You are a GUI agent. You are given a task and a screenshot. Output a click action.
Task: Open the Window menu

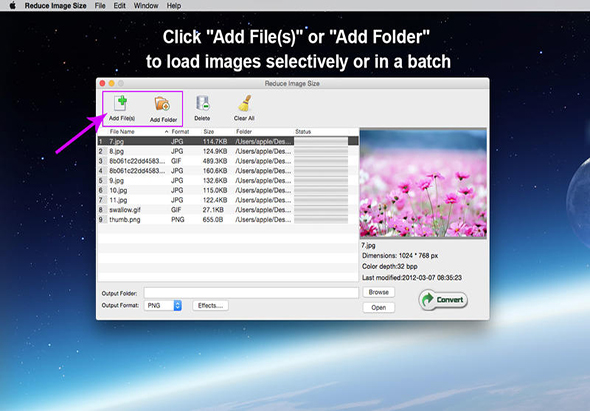tap(146, 6)
